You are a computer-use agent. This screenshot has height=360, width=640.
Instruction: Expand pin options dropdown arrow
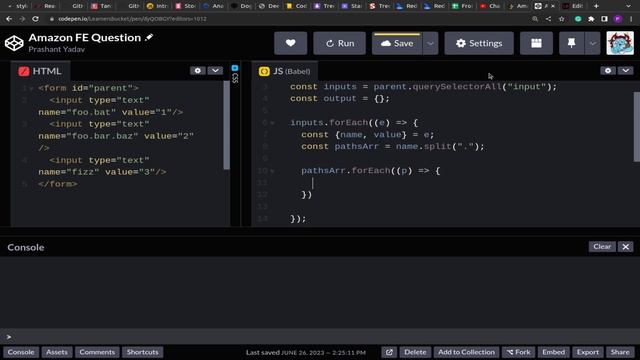click(593, 43)
